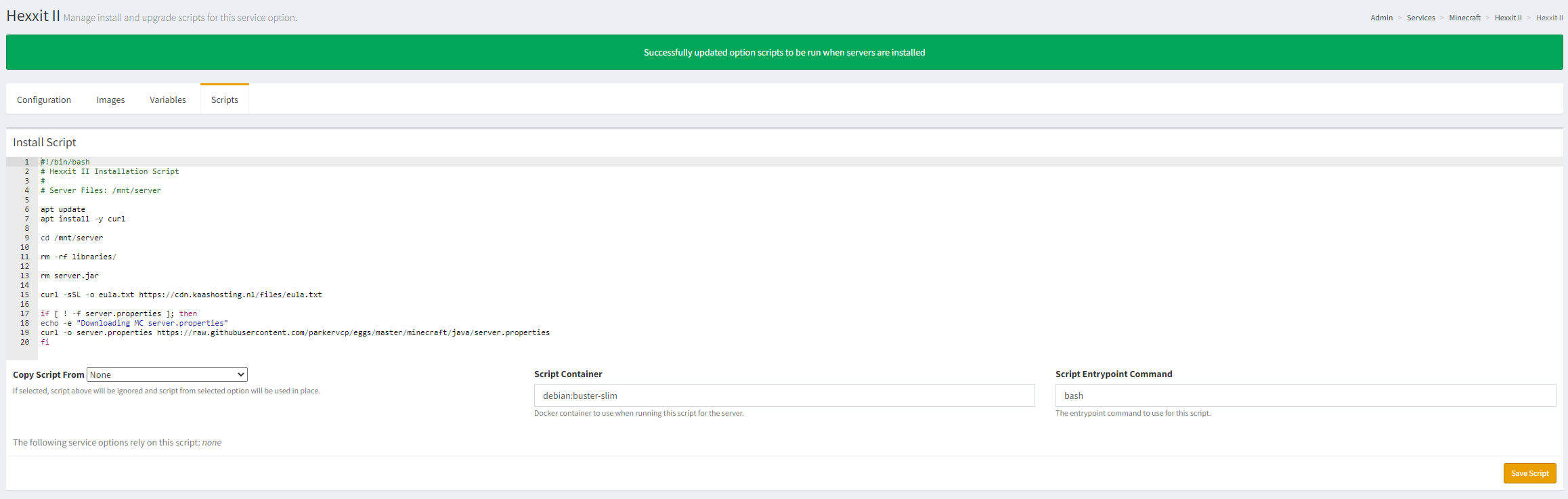This screenshot has width=1568, height=499.
Task: Focus the Script Container input field
Action: 784,395
